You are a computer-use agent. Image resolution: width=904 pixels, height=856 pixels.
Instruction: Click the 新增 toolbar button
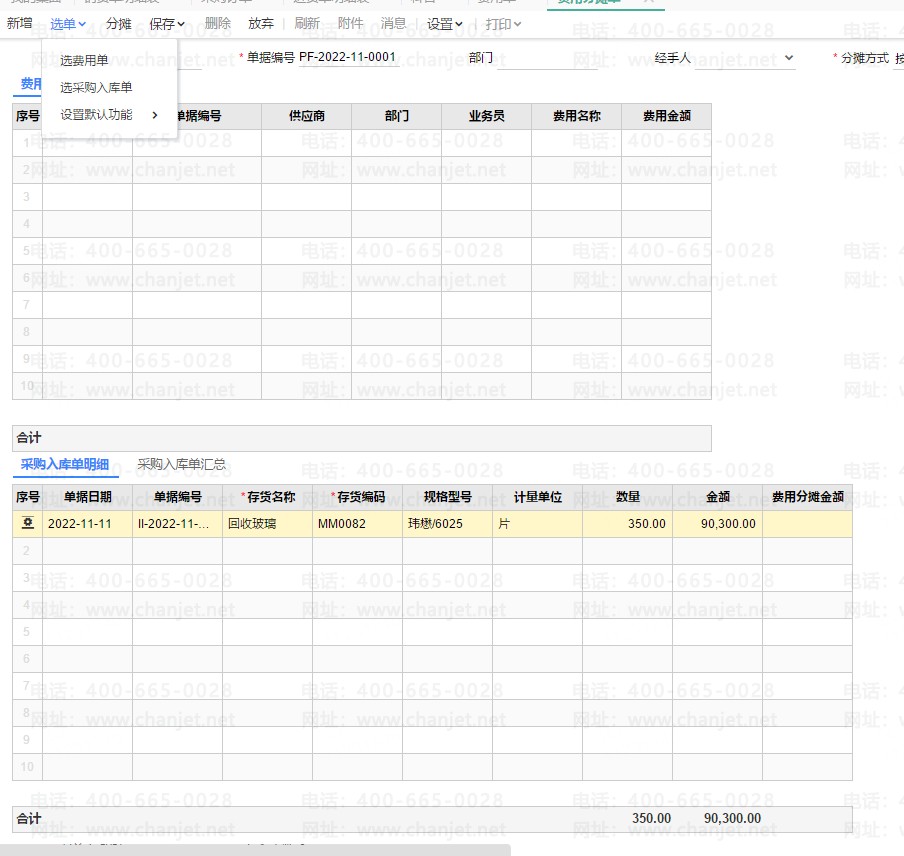point(19,24)
